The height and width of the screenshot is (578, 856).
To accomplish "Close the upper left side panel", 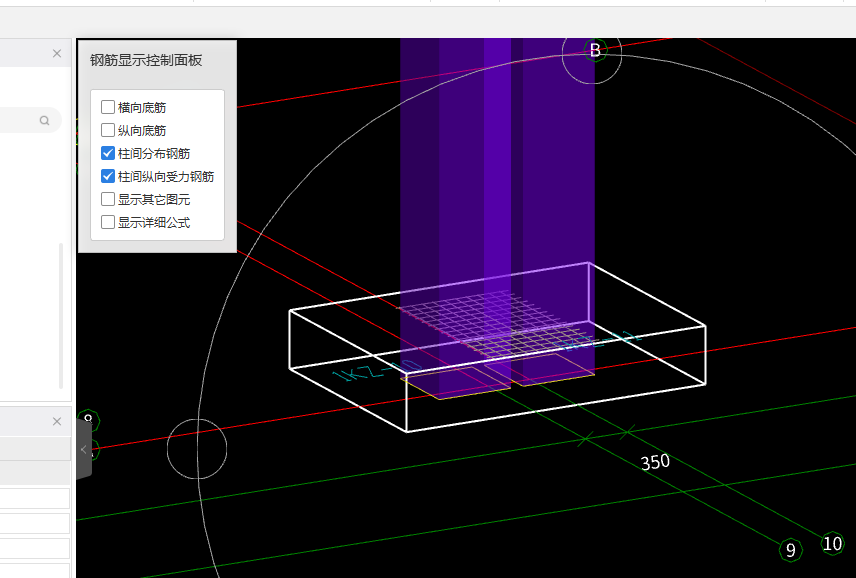I will pyautogui.click(x=57, y=53).
